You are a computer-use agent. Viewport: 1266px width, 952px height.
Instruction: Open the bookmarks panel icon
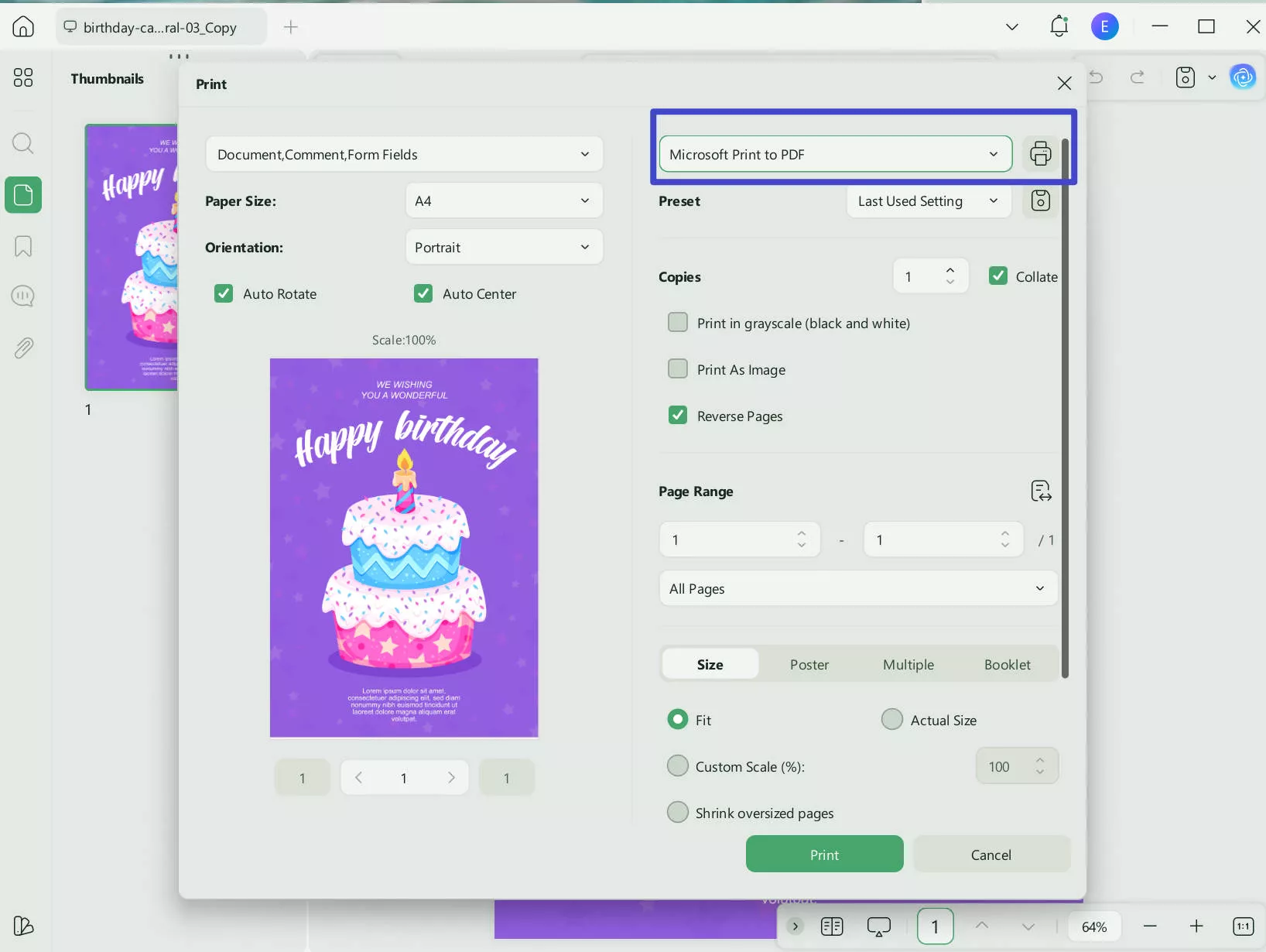pyautogui.click(x=23, y=246)
